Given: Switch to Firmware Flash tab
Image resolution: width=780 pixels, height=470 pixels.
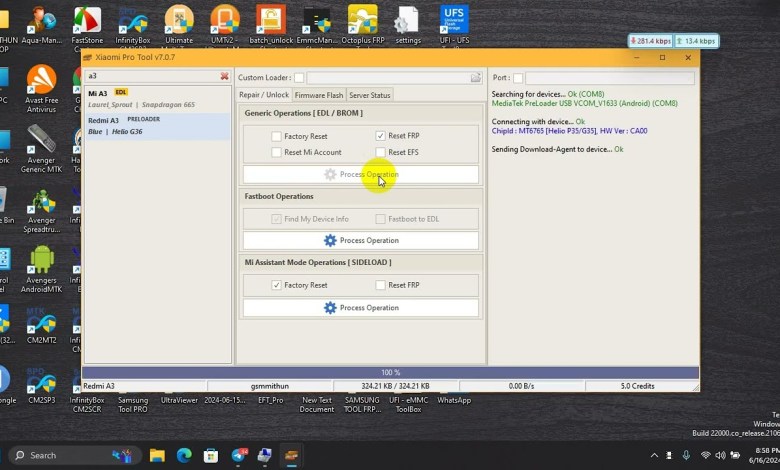Looking at the screenshot, I should (x=319, y=95).
